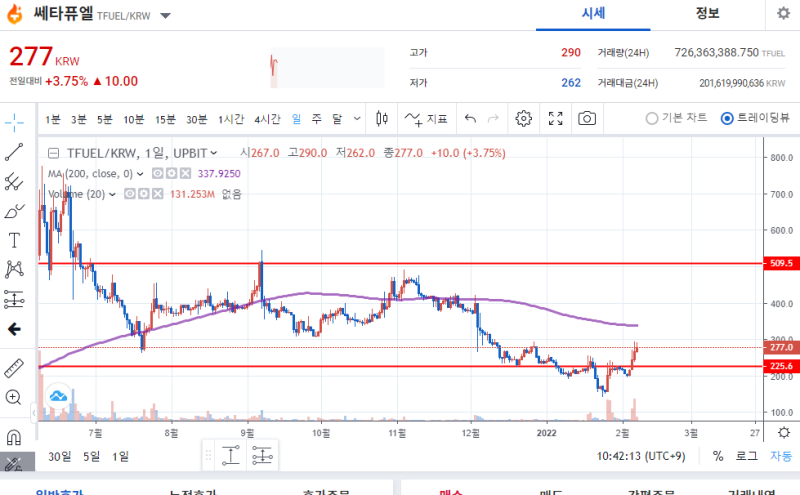Remove the MA indicator
The height and width of the screenshot is (495, 800).
(185, 174)
